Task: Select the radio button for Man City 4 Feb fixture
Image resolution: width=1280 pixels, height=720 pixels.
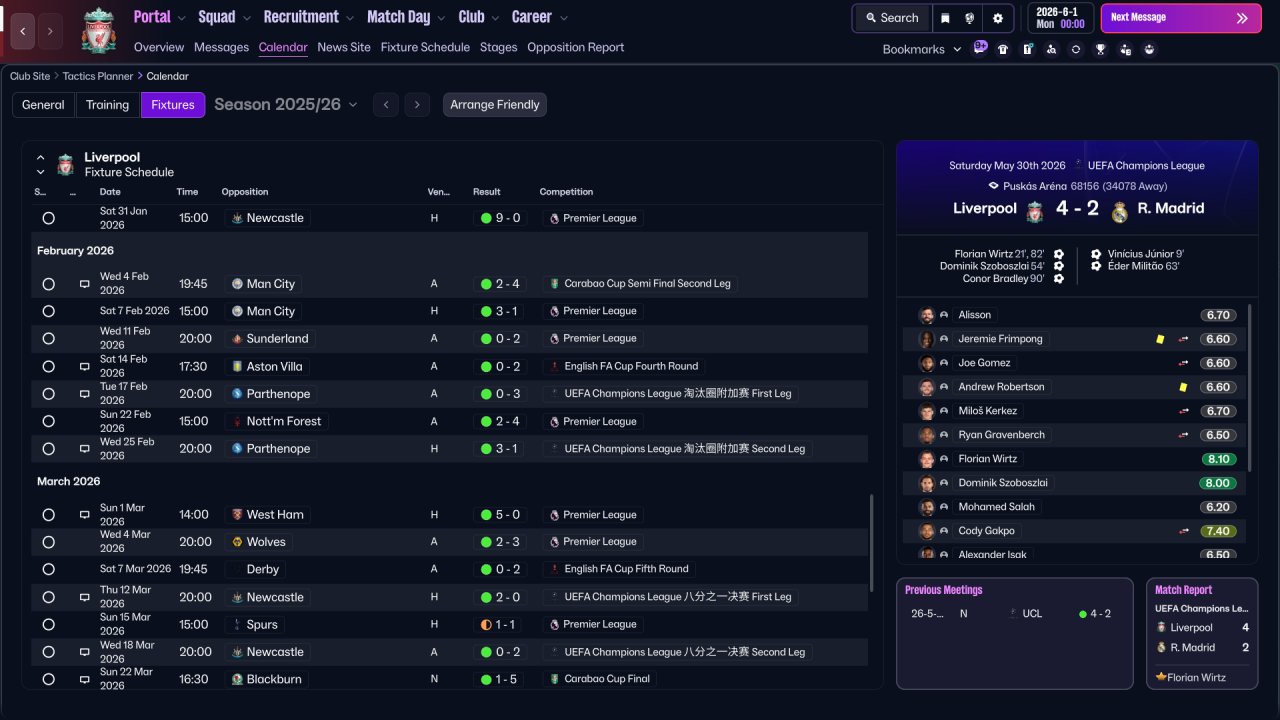Action: [x=48, y=284]
